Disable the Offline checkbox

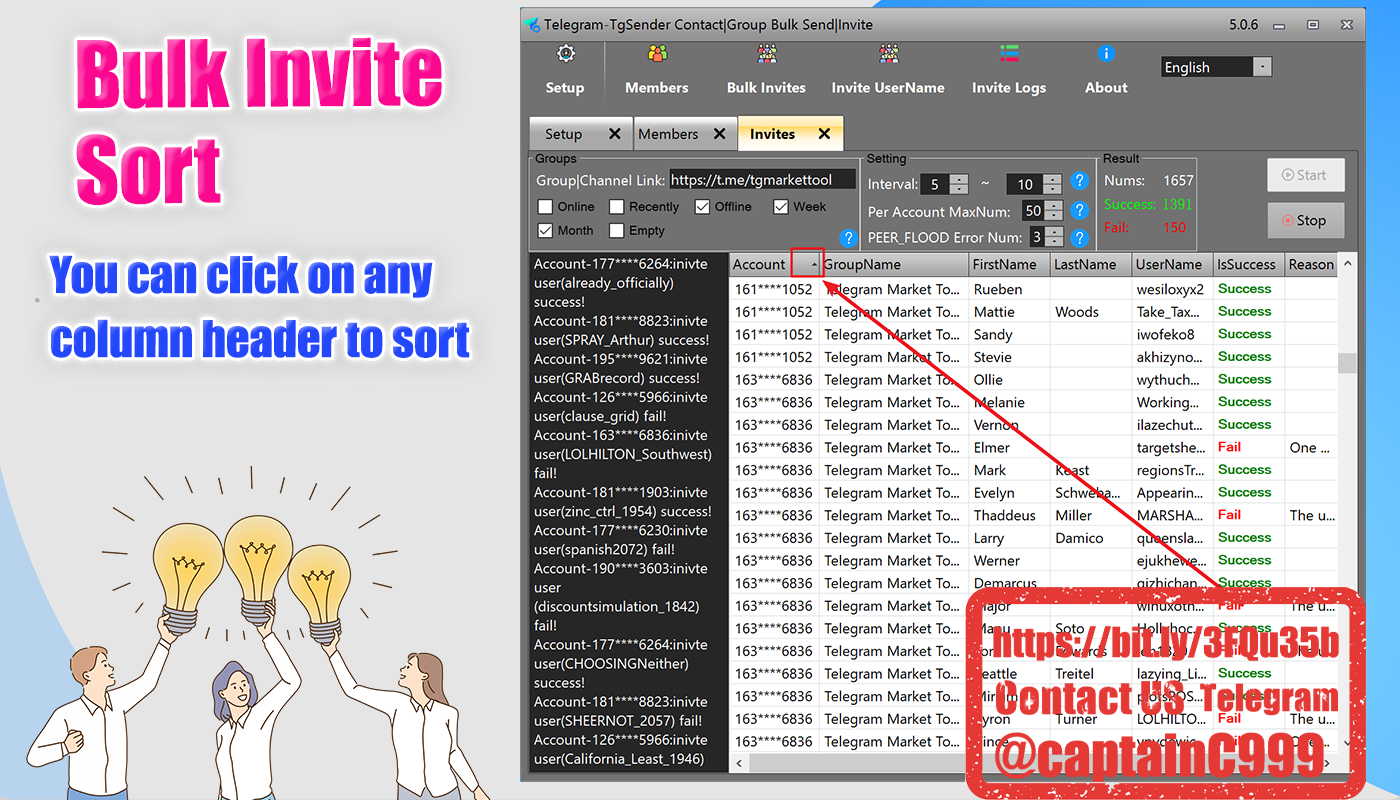click(706, 206)
